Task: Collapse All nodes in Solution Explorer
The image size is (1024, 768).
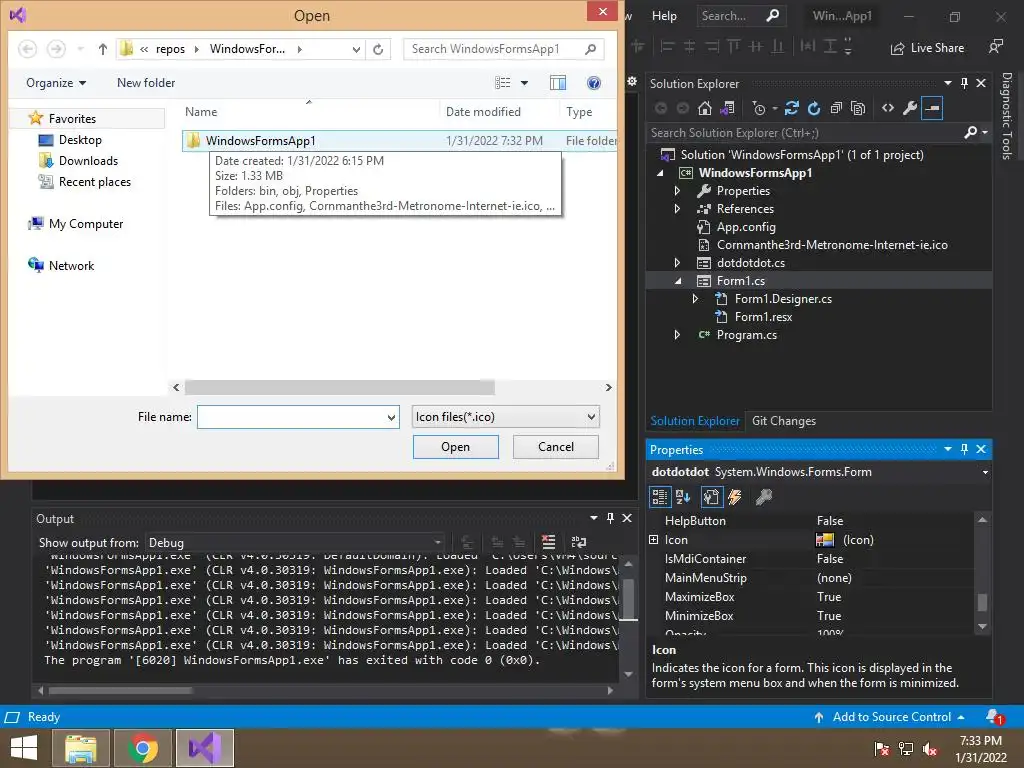Action: pos(836,108)
